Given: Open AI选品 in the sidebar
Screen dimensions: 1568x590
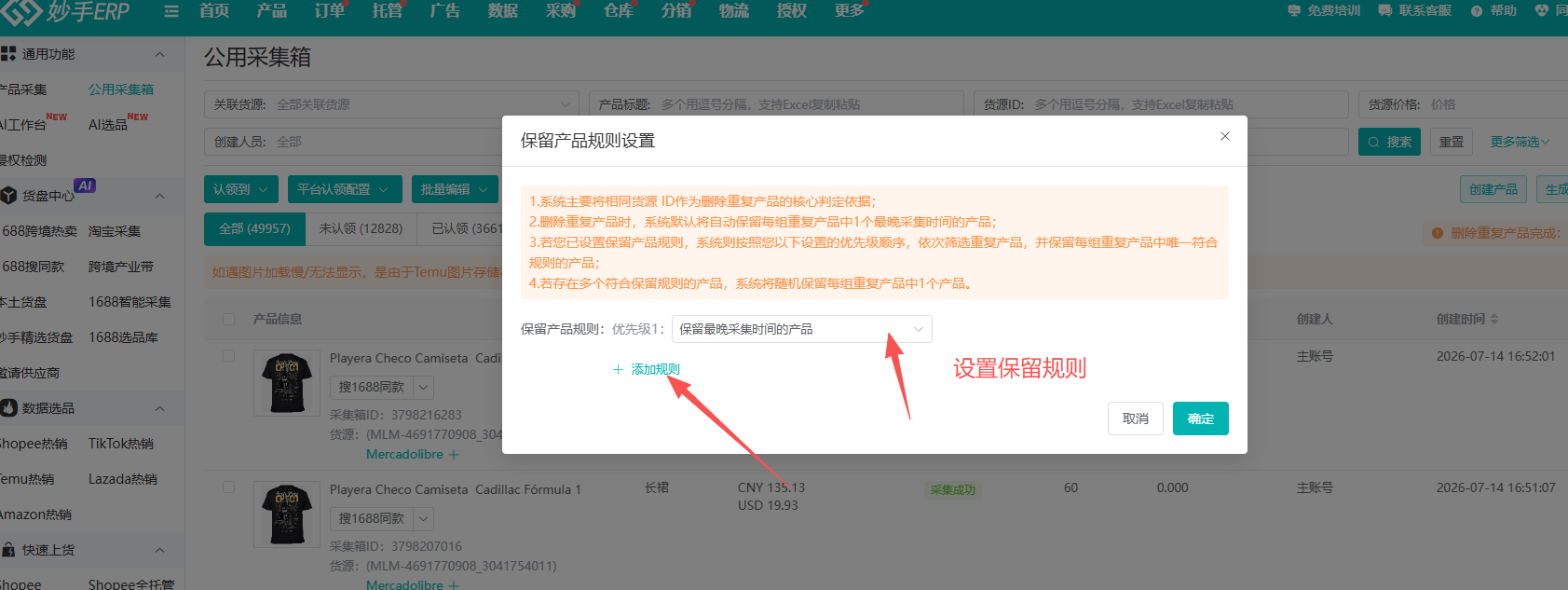Looking at the screenshot, I should 108,125.
